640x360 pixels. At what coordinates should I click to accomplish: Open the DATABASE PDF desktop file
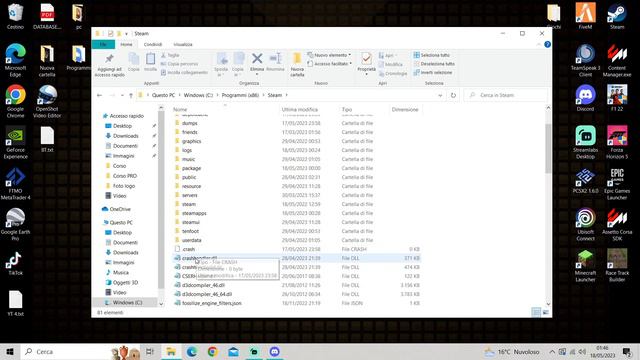coord(47,16)
